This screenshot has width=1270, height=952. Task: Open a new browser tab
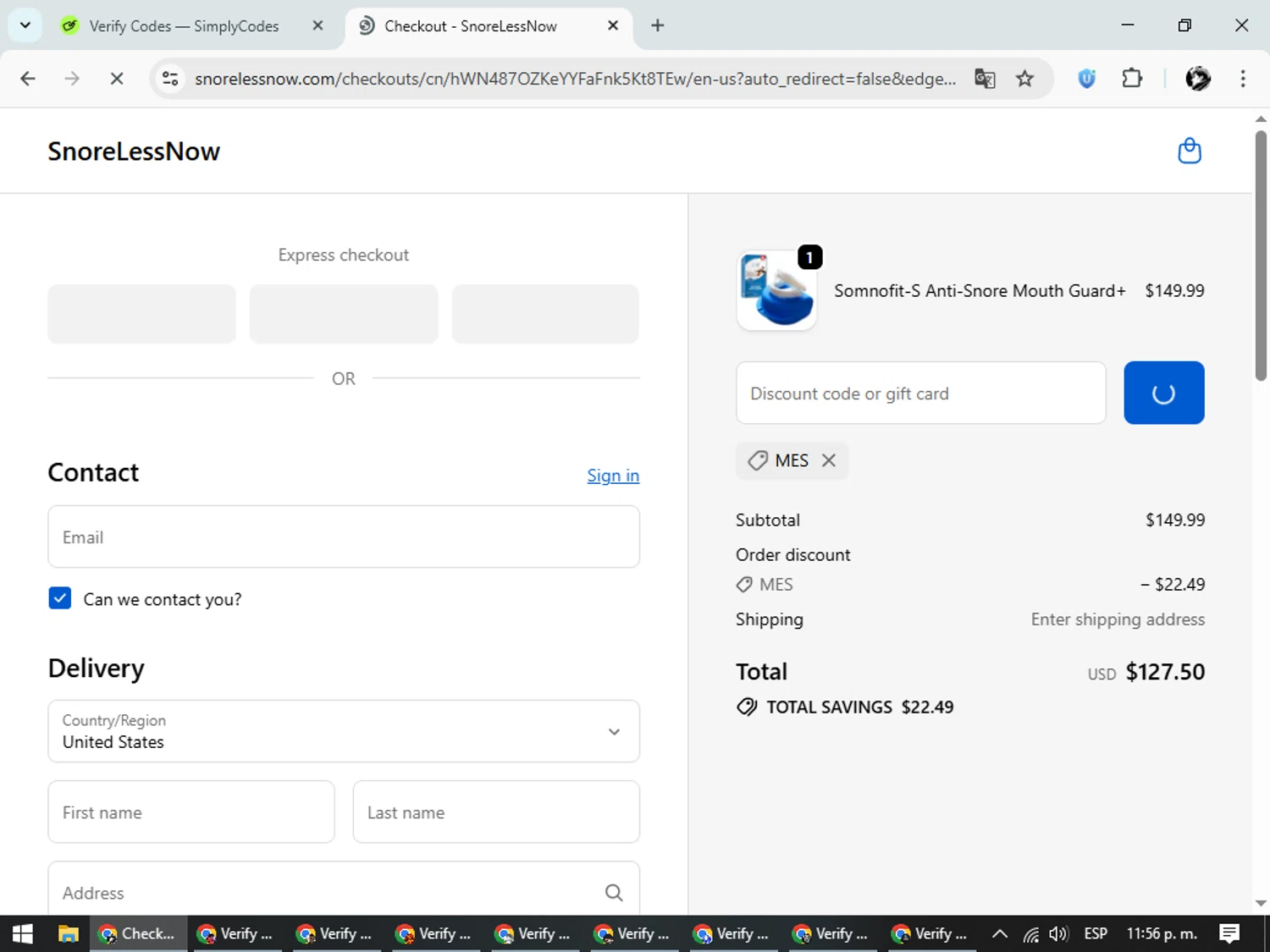pyautogui.click(x=658, y=25)
